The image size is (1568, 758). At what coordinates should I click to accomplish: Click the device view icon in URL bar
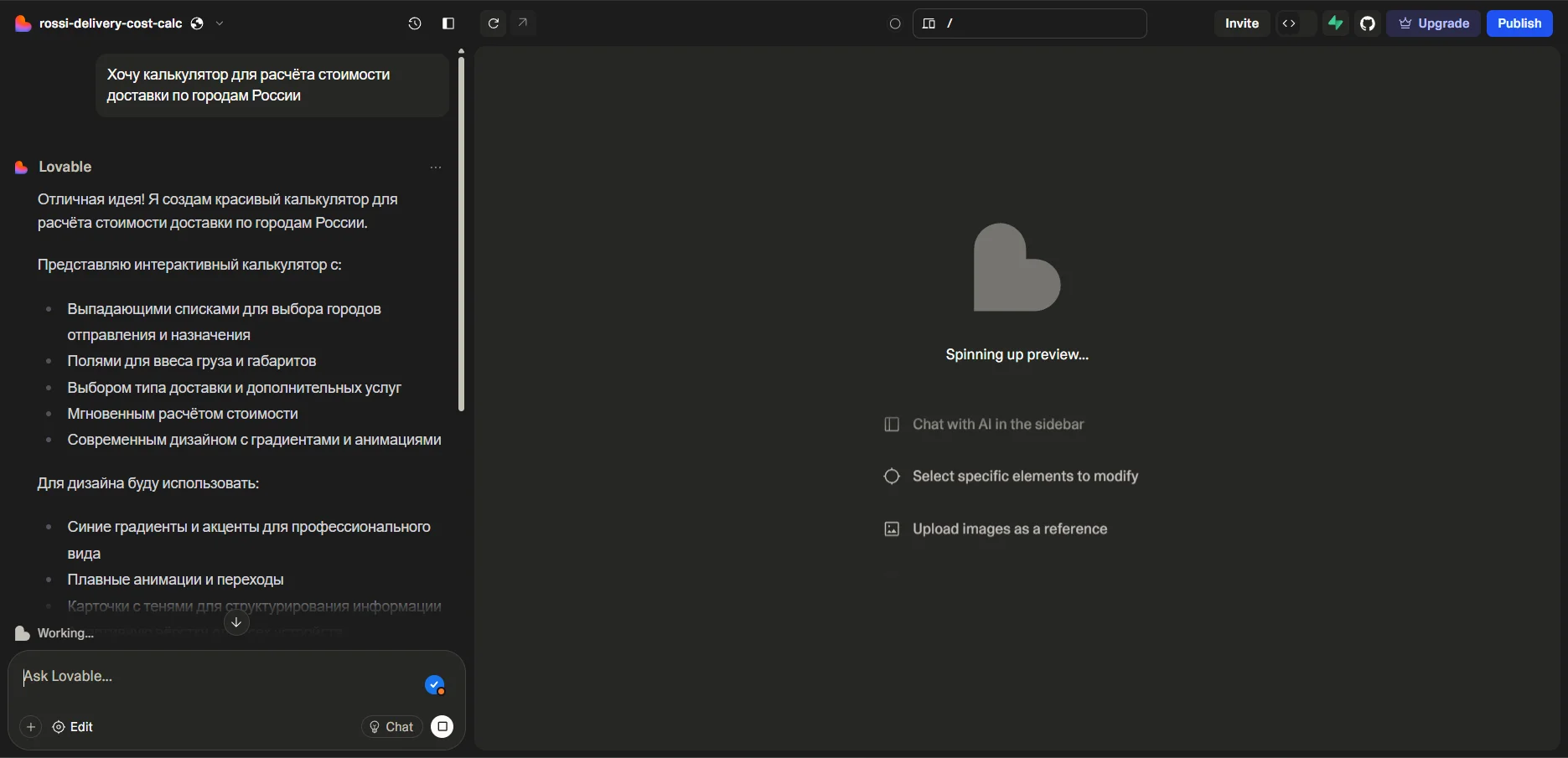[x=929, y=23]
